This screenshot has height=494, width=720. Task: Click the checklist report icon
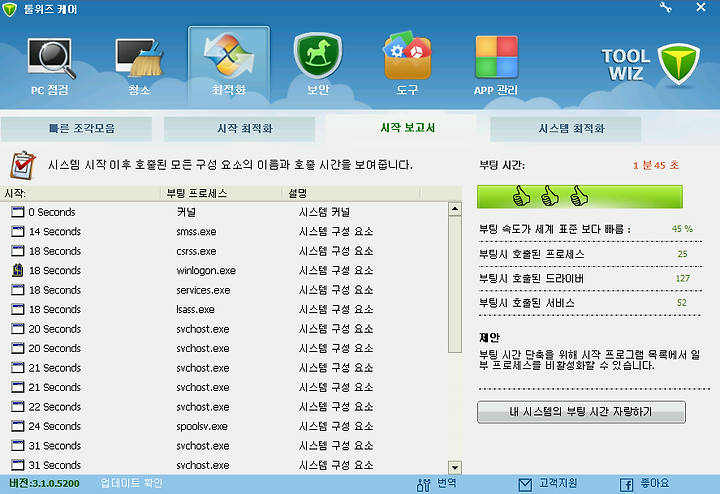[x=23, y=165]
